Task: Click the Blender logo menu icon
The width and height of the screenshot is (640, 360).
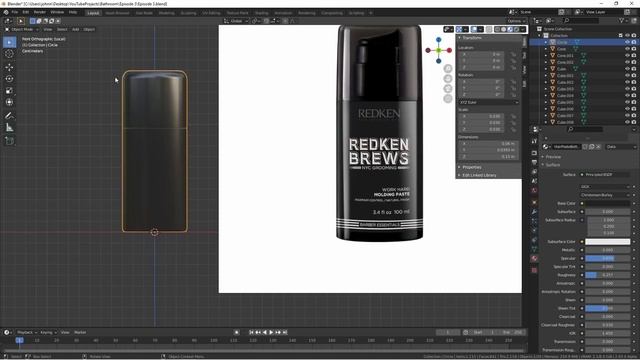Action: pyautogui.click(x=5, y=12)
